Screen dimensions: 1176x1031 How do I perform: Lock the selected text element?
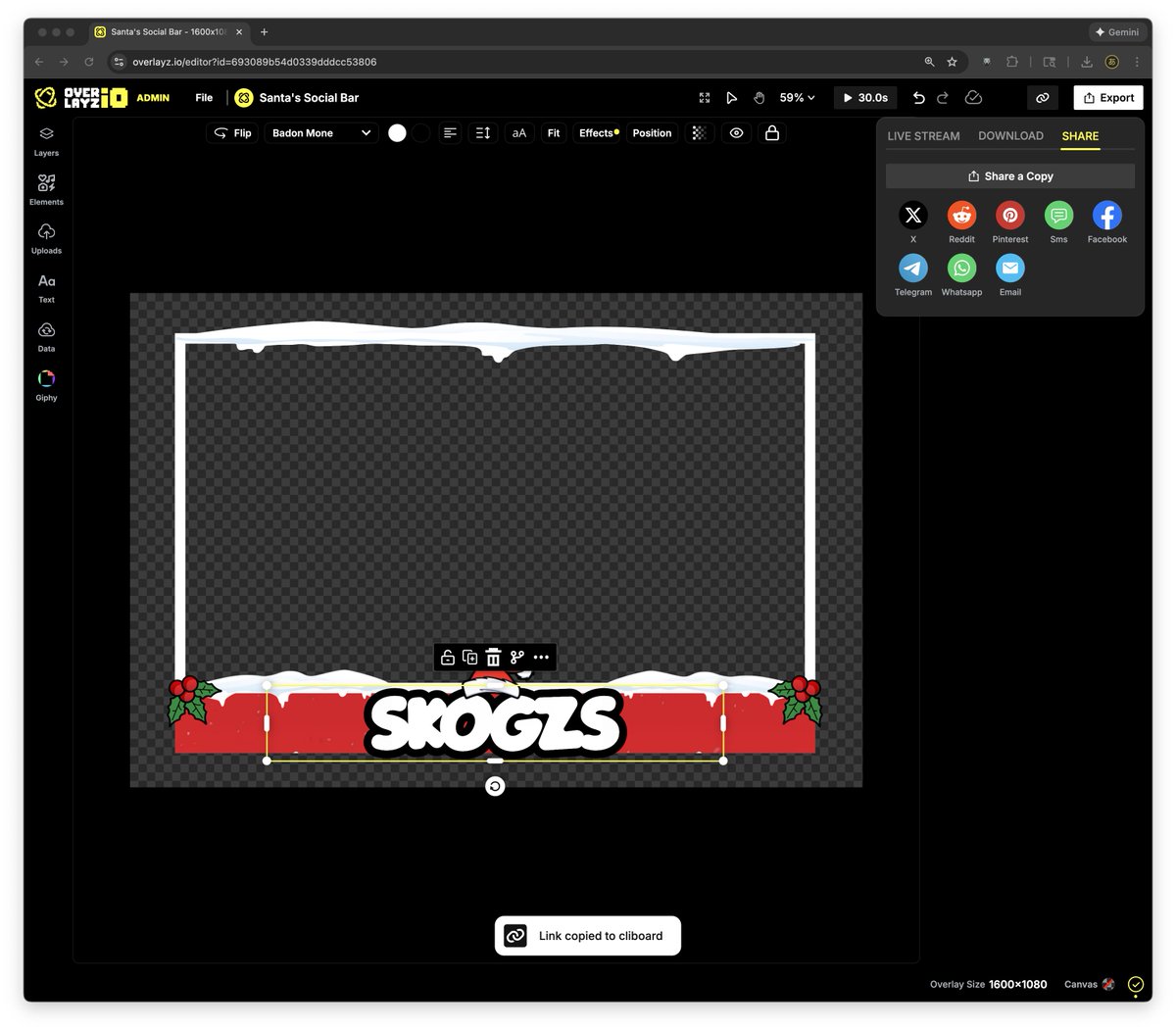pos(772,132)
